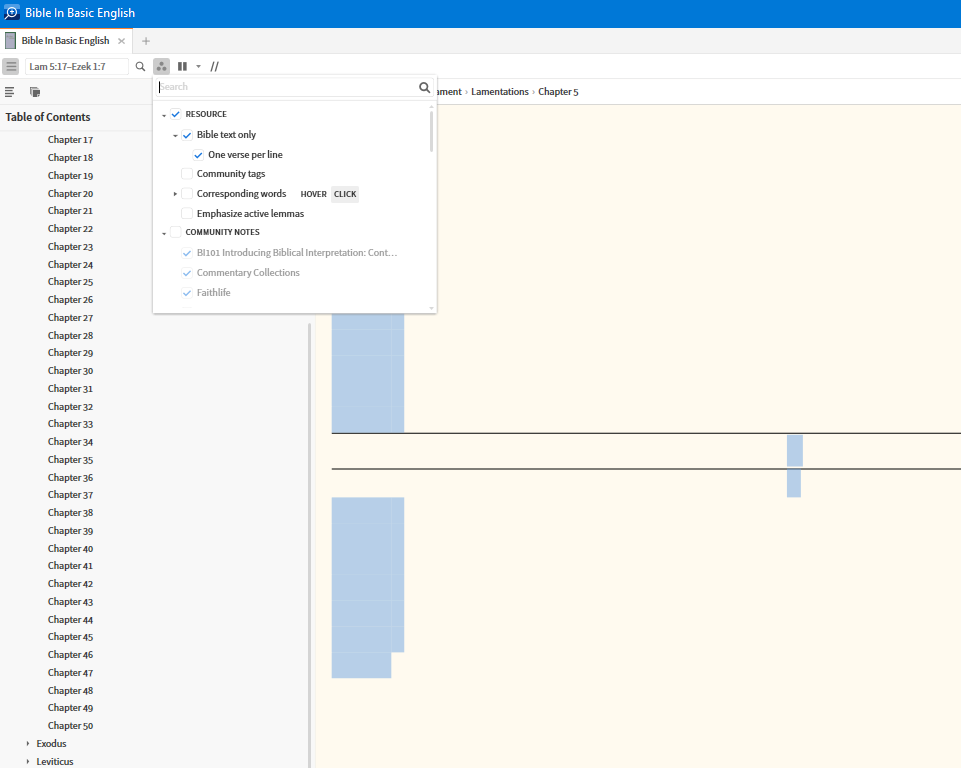Open Chapter 20 in contents

tap(70, 194)
